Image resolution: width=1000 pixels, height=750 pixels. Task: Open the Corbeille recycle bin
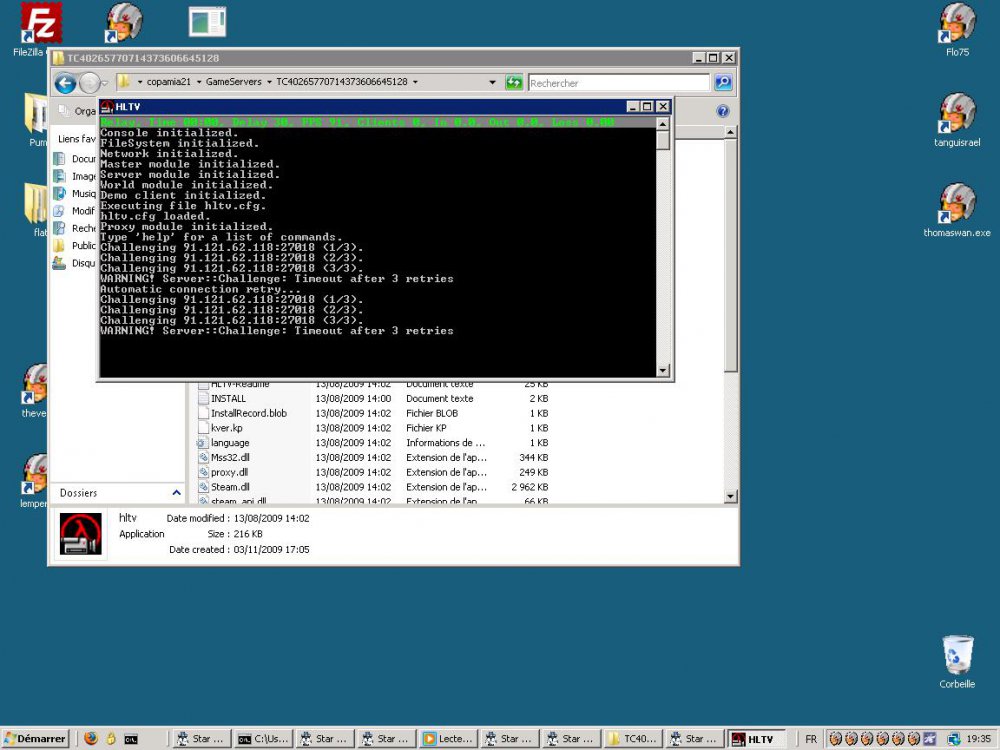[x=957, y=655]
